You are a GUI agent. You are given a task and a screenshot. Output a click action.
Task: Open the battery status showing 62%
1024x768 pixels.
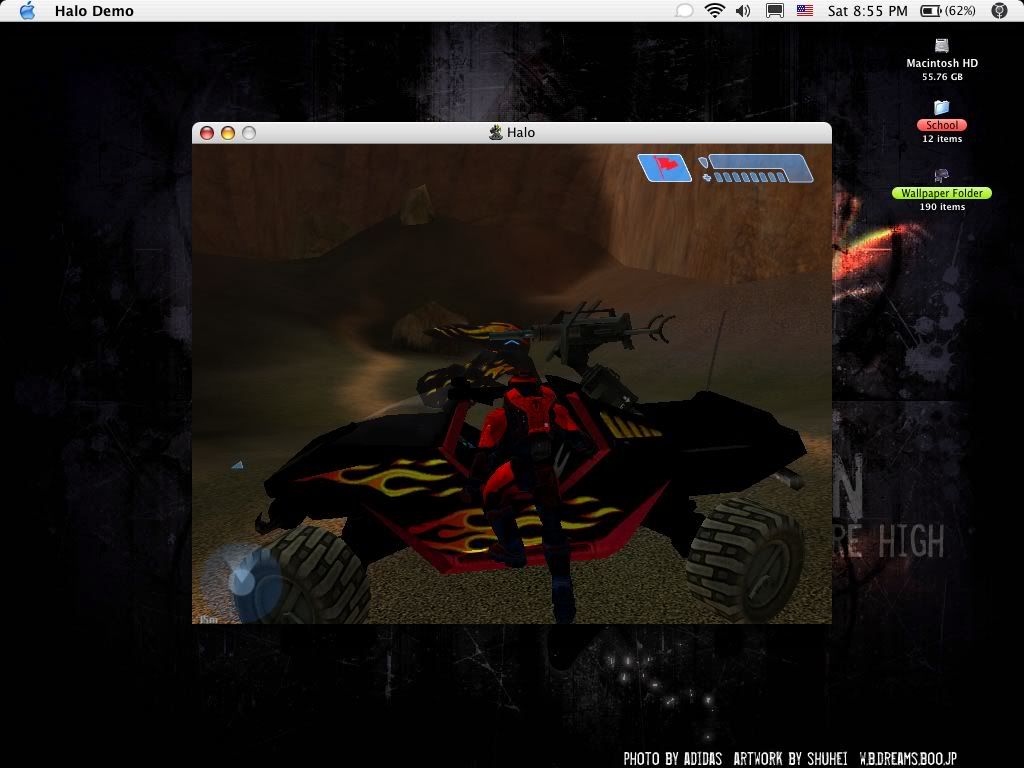(x=948, y=10)
